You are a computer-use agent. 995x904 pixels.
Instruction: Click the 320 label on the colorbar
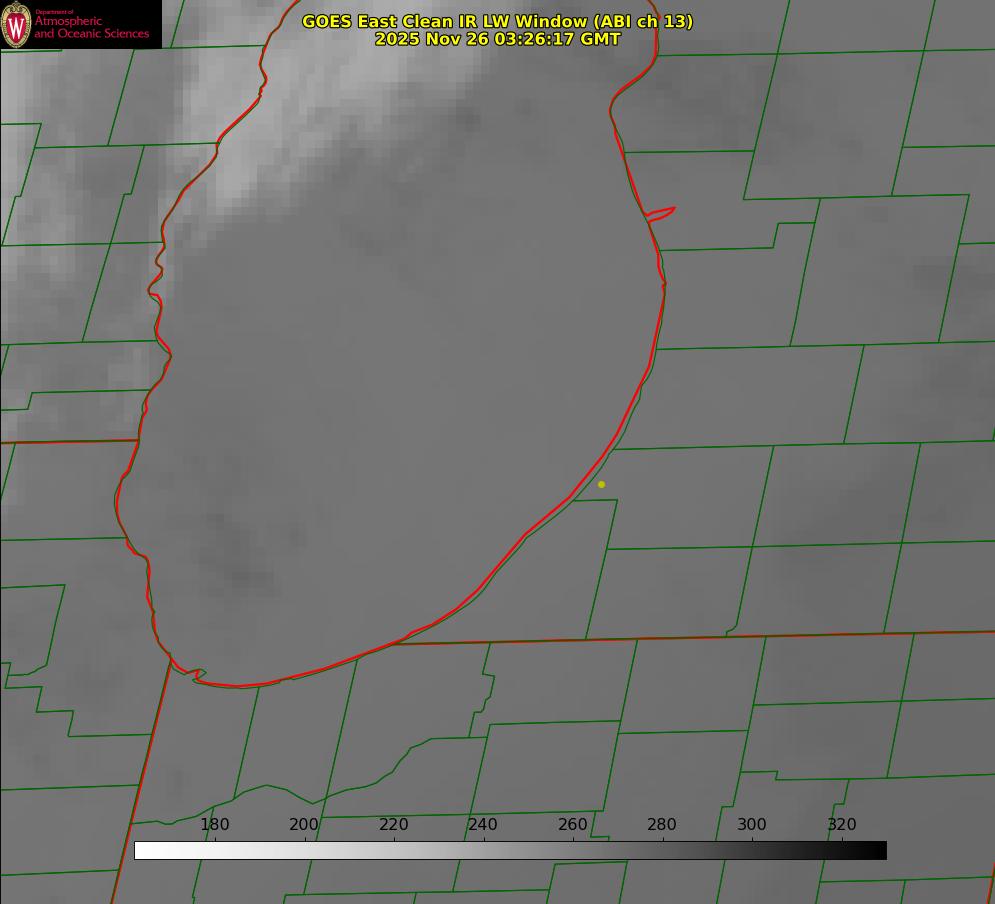842,824
